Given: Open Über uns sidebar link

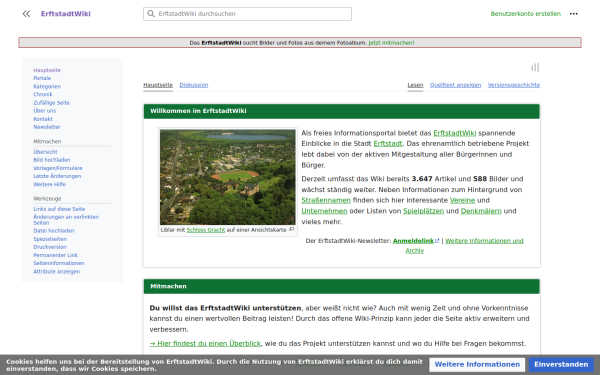Looking at the screenshot, I should [x=45, y=111].
